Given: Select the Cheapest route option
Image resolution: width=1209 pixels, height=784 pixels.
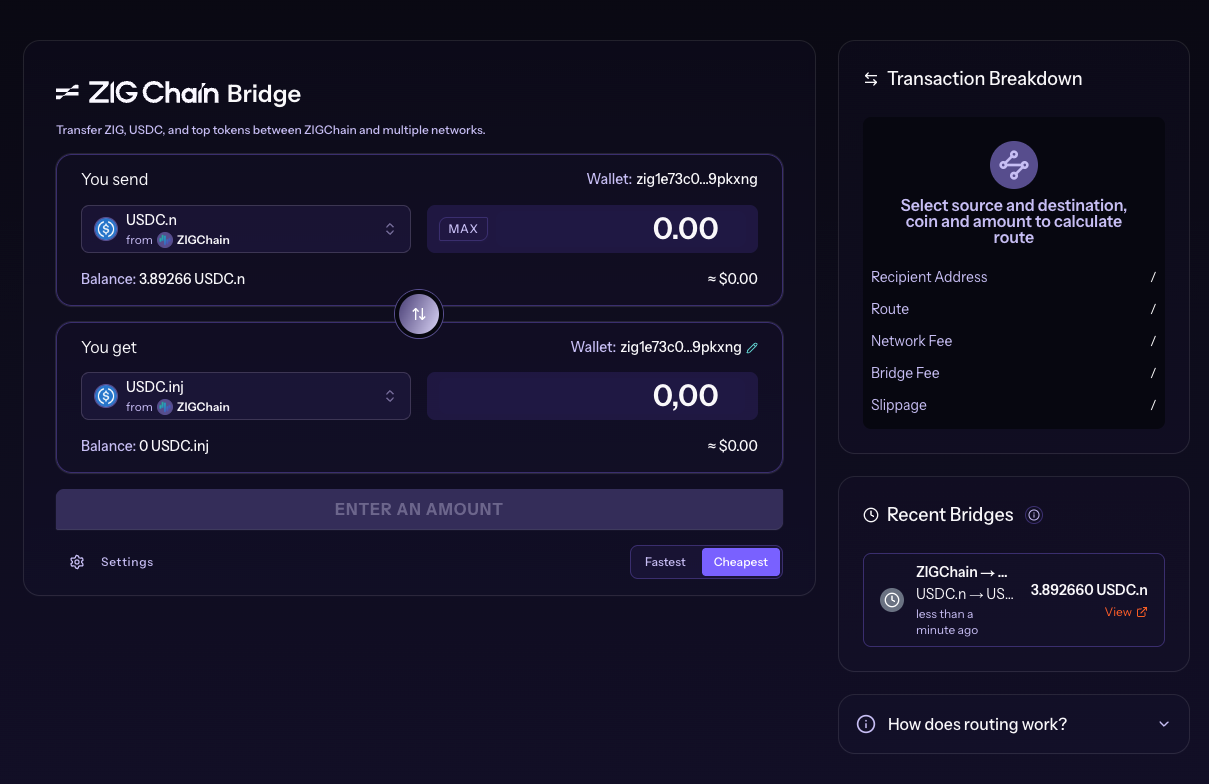Looking at the screenshot, I should [x=741, y=562].
